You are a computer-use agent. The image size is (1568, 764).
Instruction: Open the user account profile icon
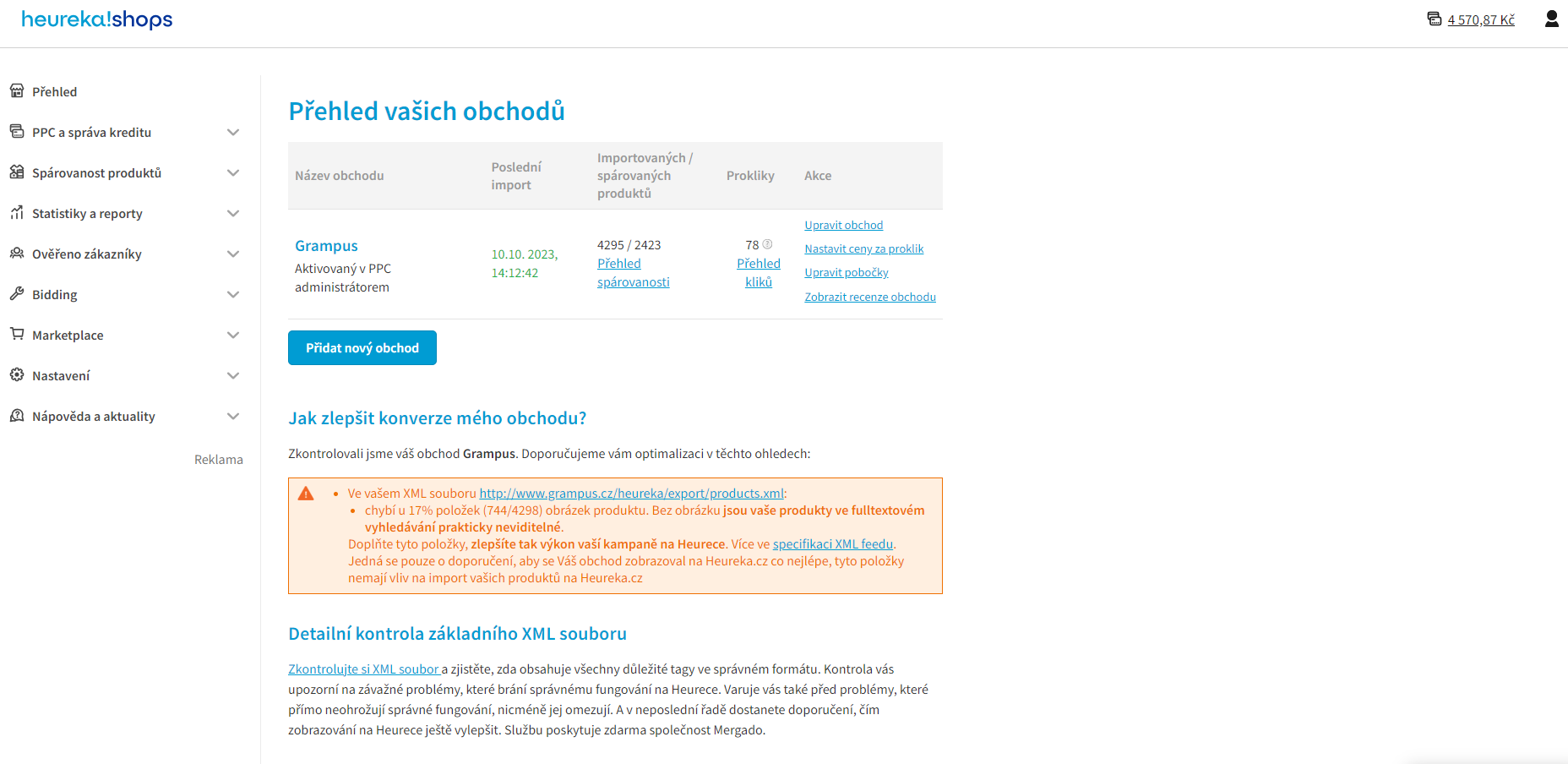pos(1551,19)
